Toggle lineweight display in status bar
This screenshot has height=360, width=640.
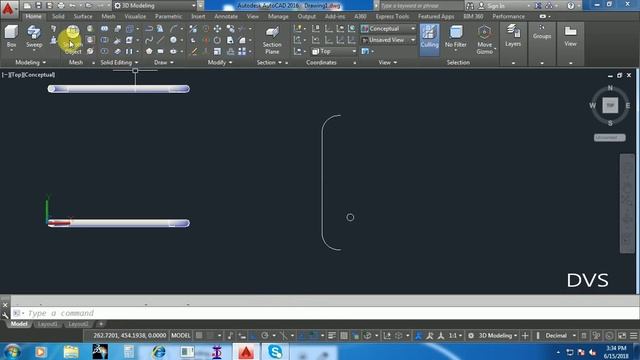coord(331,336)
